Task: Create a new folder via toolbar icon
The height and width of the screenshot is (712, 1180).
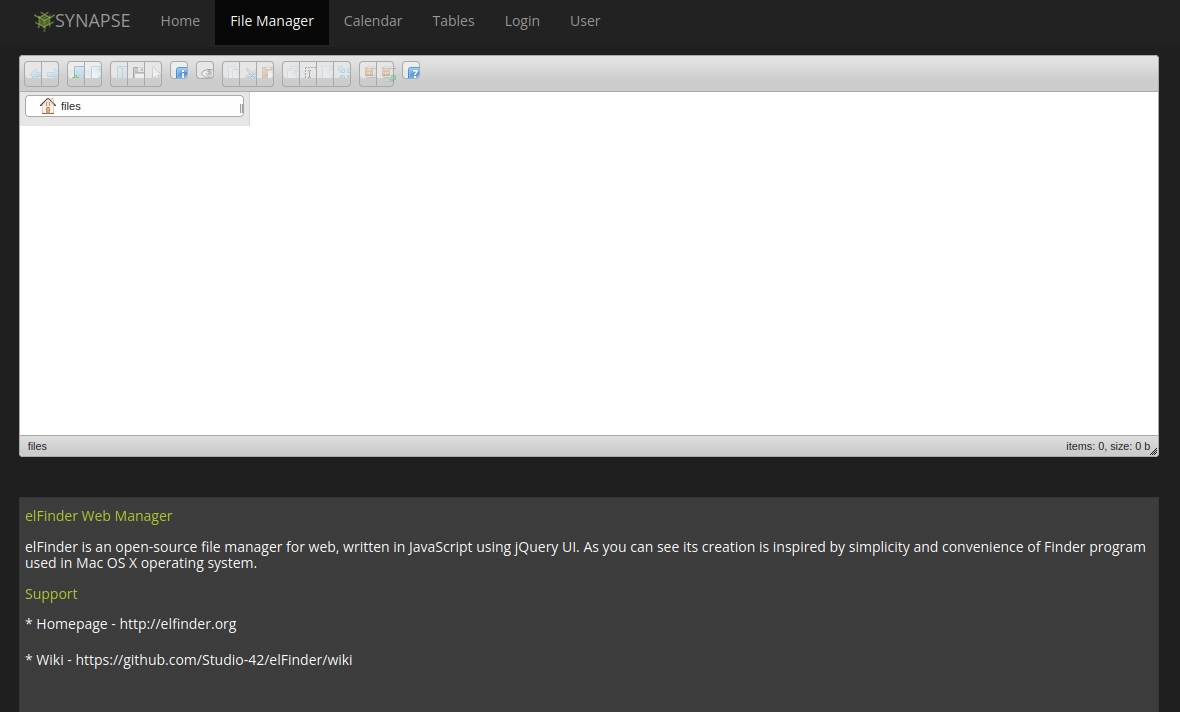Action: 76,73
